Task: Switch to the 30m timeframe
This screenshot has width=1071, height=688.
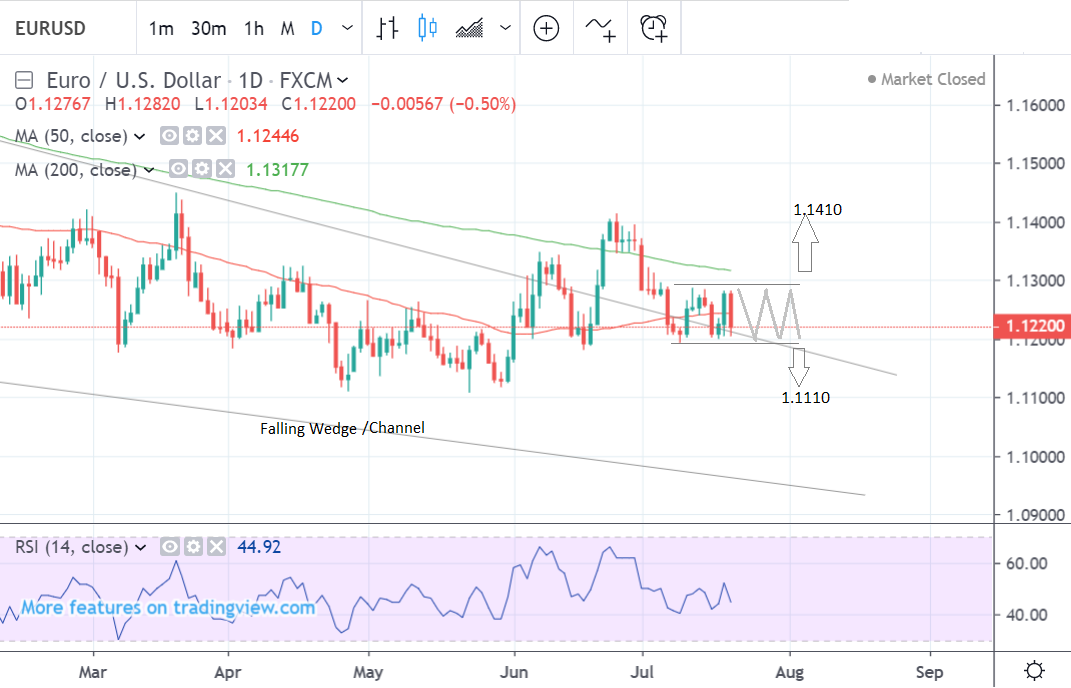Action: 208,28
